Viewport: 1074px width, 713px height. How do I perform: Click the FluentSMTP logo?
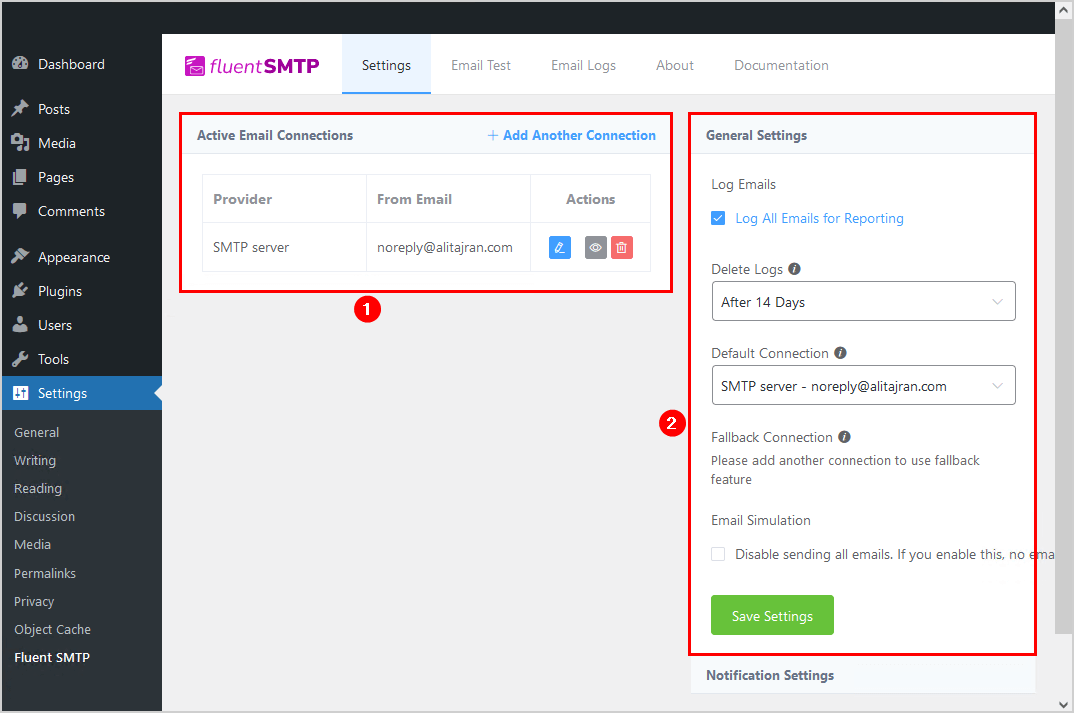(x=252, y=66)
